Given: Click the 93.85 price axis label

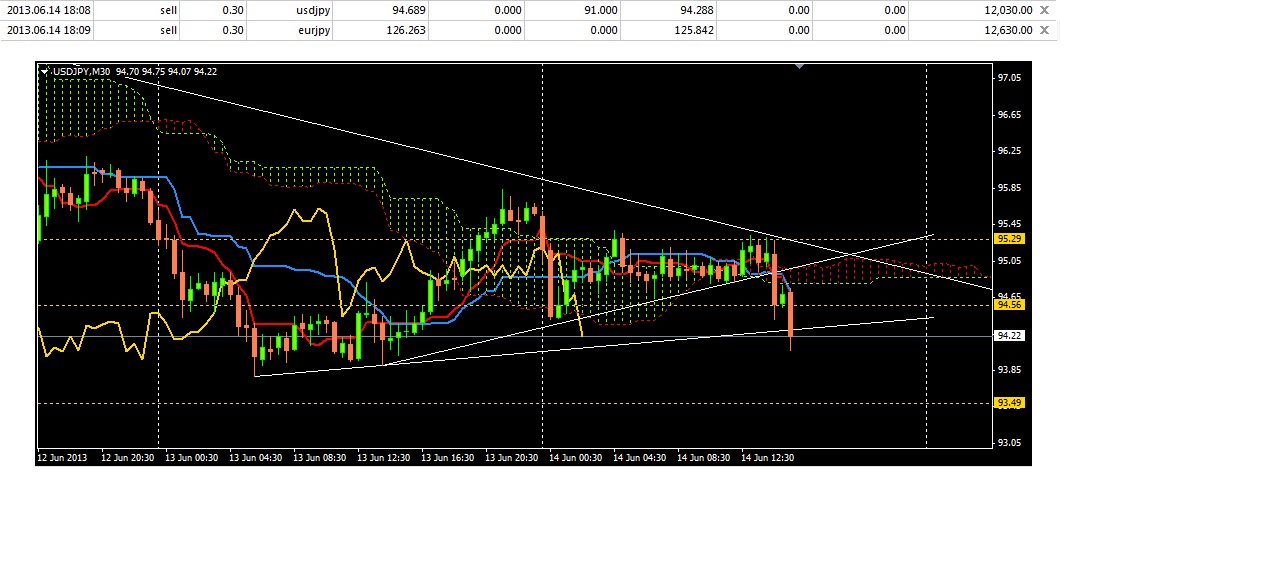Looking at the screenshot, I should click(x=1009, y=370).
